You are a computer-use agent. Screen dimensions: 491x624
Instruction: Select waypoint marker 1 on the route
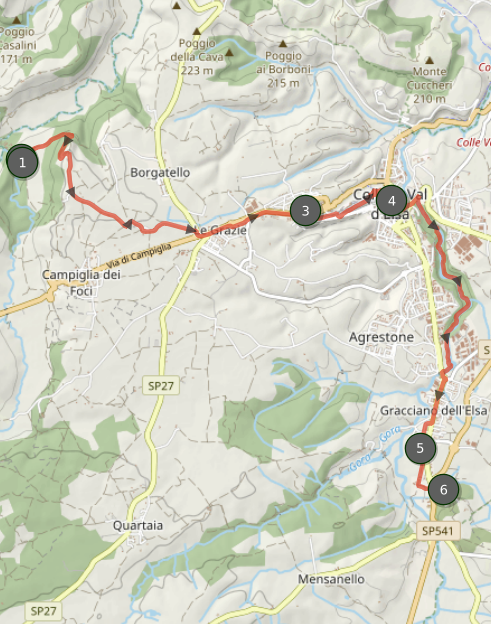coord(23,162)
